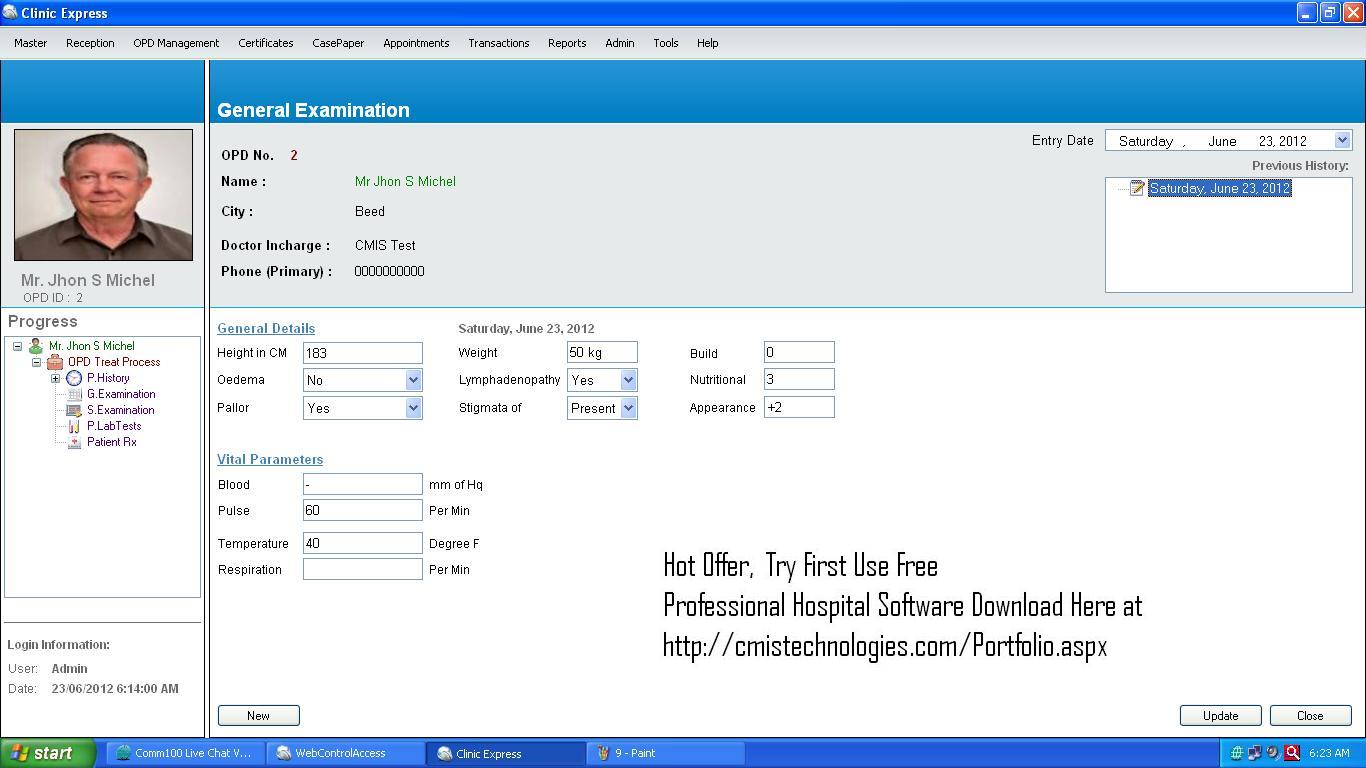
Task: Click the Update button
Action: tap(1220, 715)
